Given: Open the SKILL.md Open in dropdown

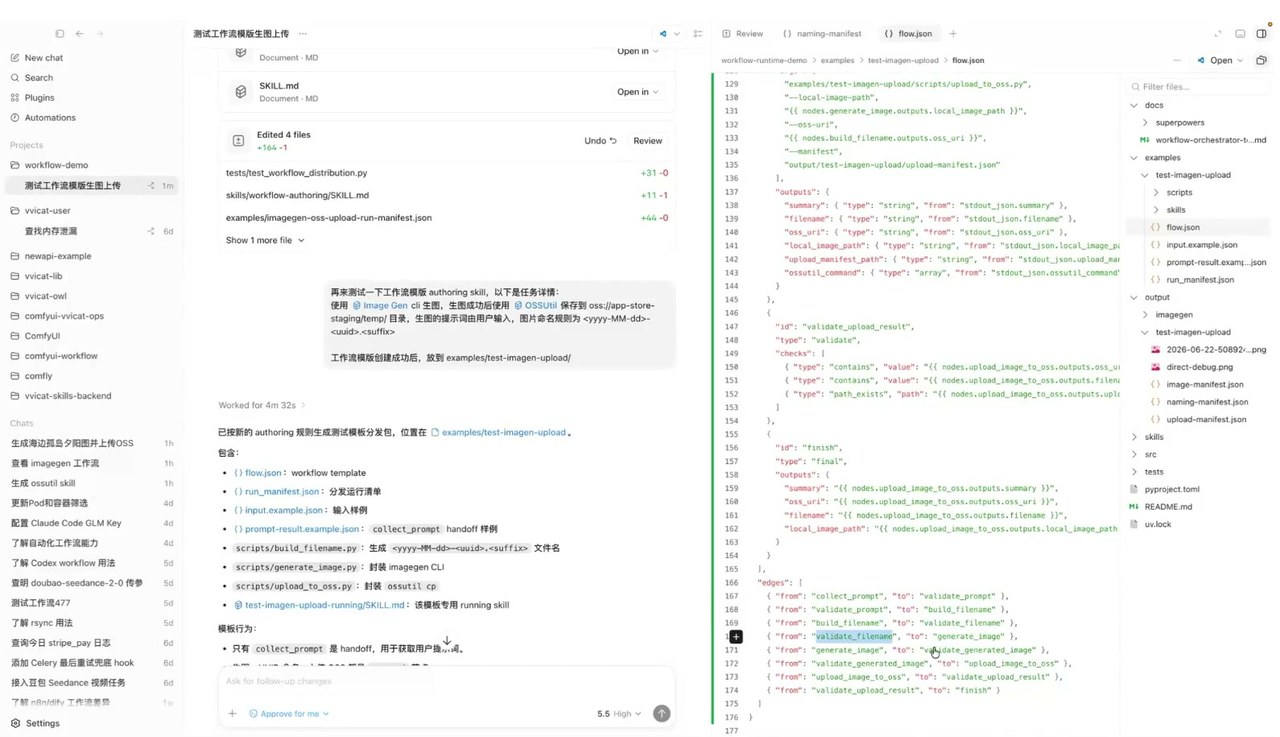Looking at the screenshot, I should tap(637, 92).
